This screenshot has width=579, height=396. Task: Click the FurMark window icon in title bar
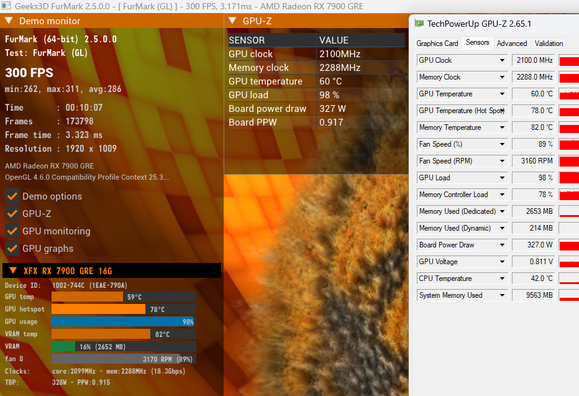click(x=6, y=6)
